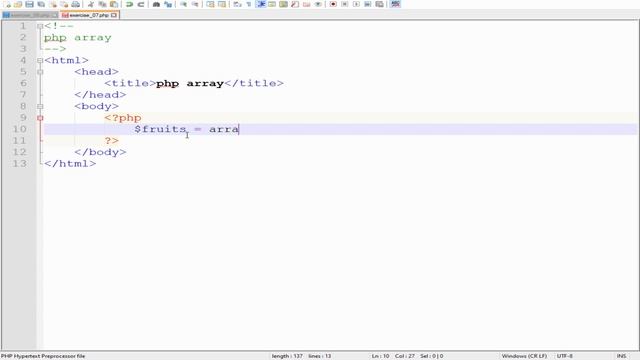
Task: Click the closing </html> tag
Action: [70, 164]
